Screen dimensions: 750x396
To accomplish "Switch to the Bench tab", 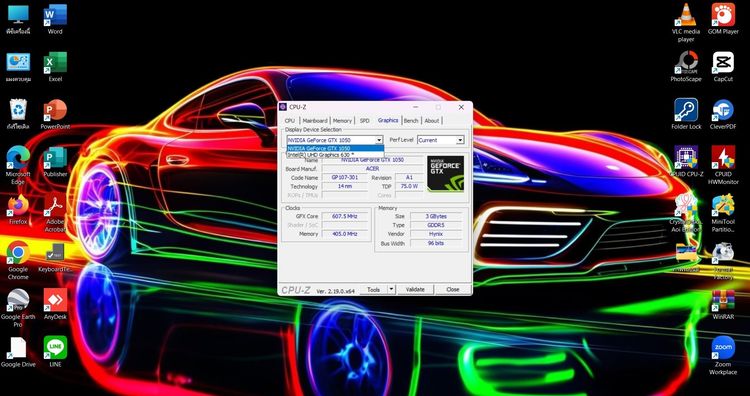I will [x=411, y=121].
